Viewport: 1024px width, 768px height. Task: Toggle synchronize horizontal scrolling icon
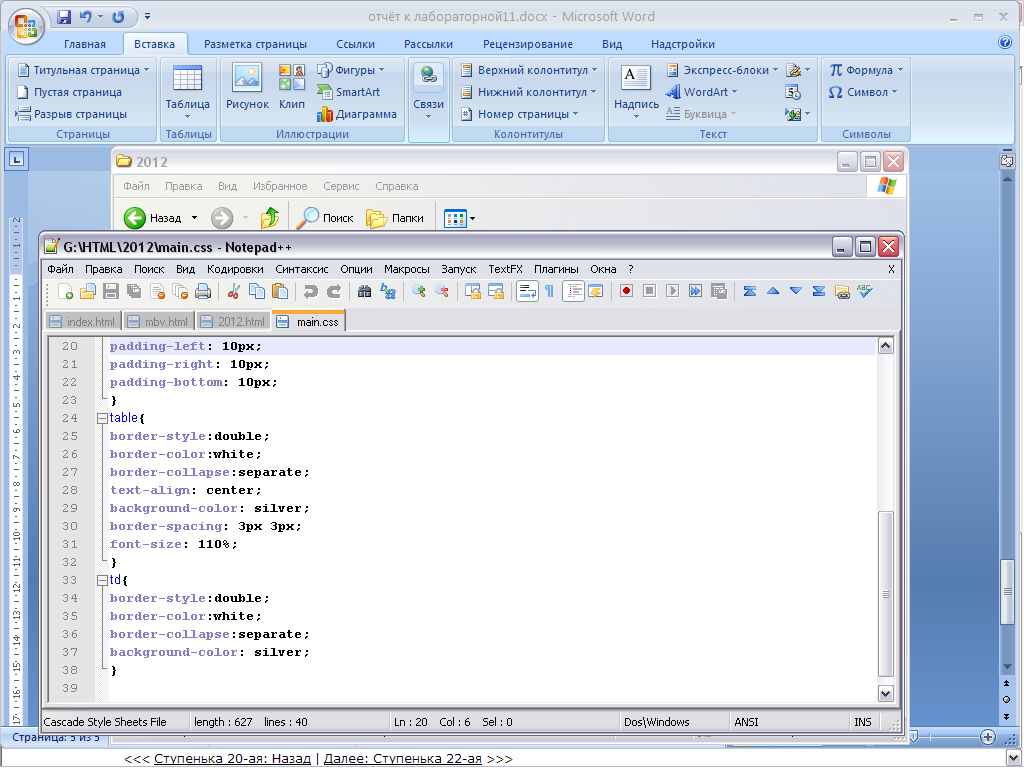(496, 291)
